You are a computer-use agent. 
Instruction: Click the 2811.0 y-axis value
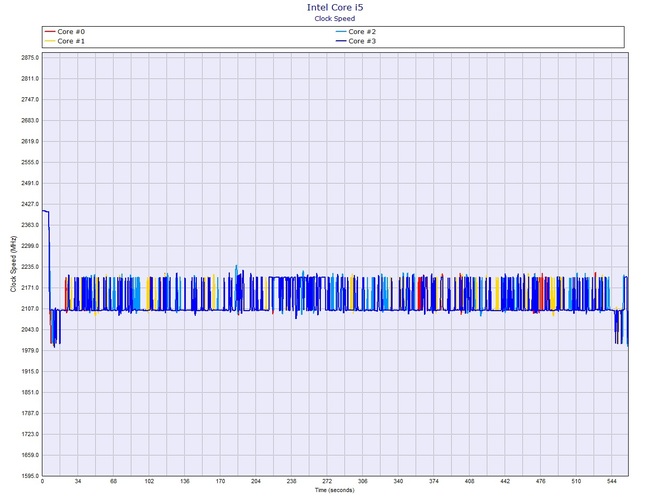tap(30, 79)
